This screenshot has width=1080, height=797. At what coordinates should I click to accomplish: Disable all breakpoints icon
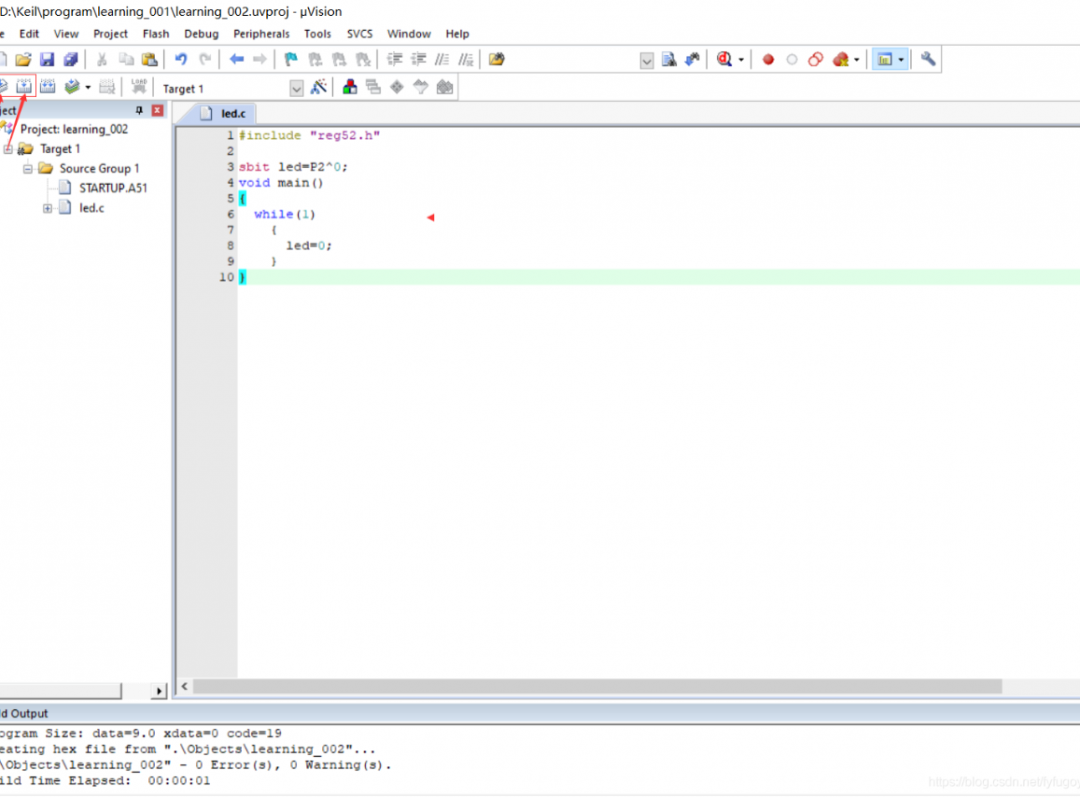pos(816,59)
